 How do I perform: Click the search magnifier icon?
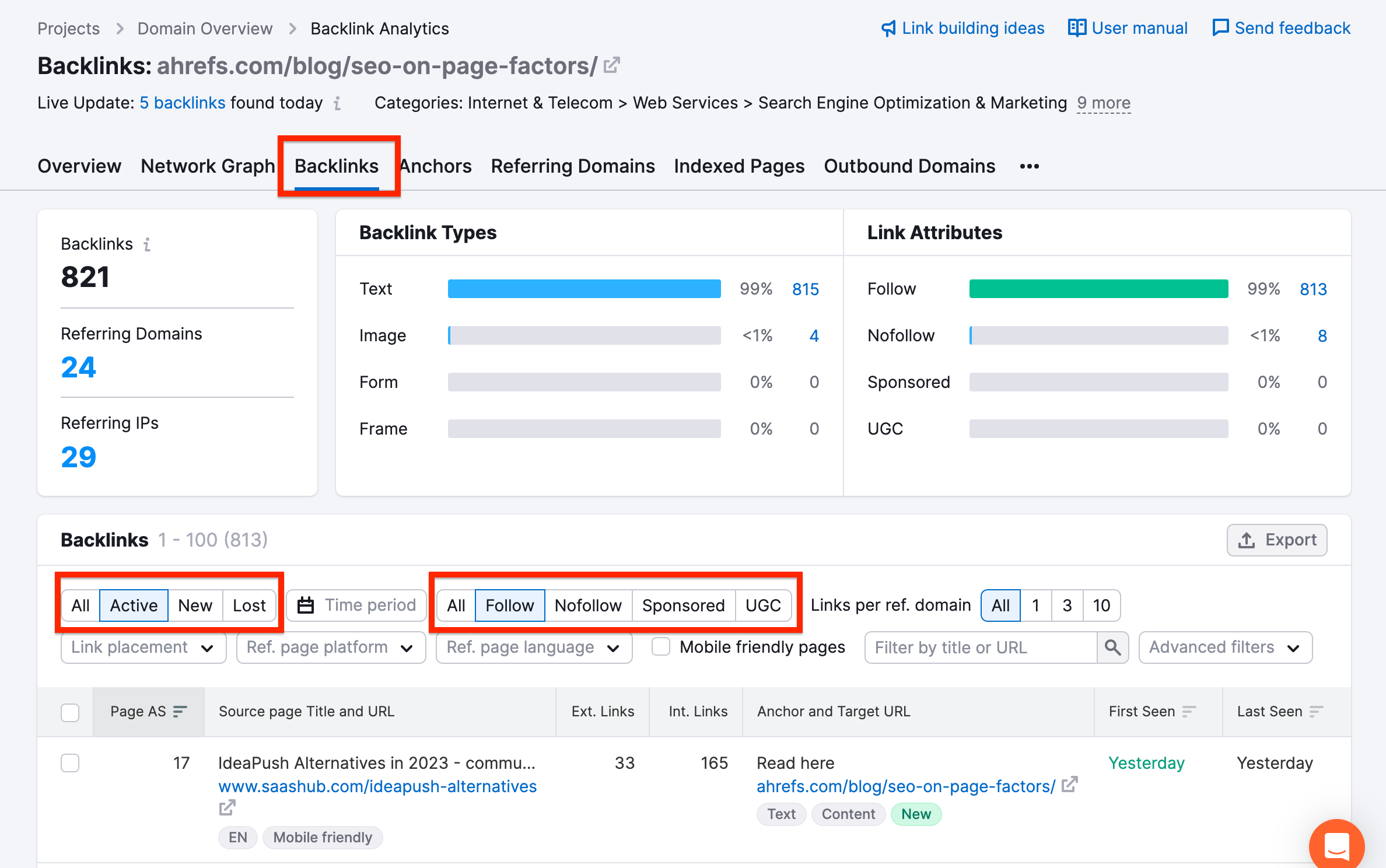(1112, 647)
